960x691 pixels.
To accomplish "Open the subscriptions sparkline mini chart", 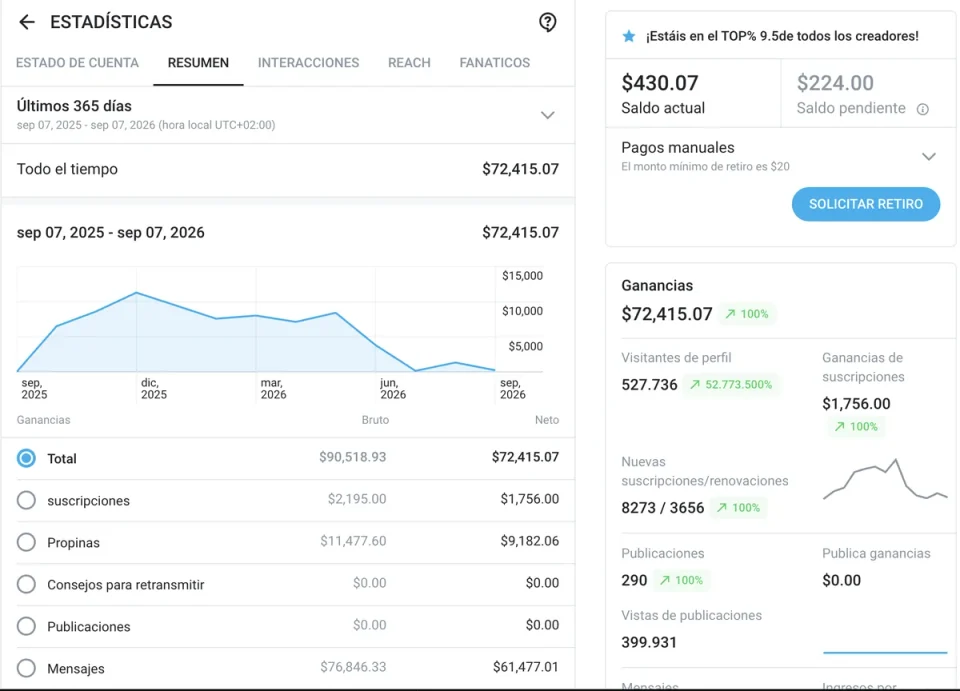I will [885, 479].
